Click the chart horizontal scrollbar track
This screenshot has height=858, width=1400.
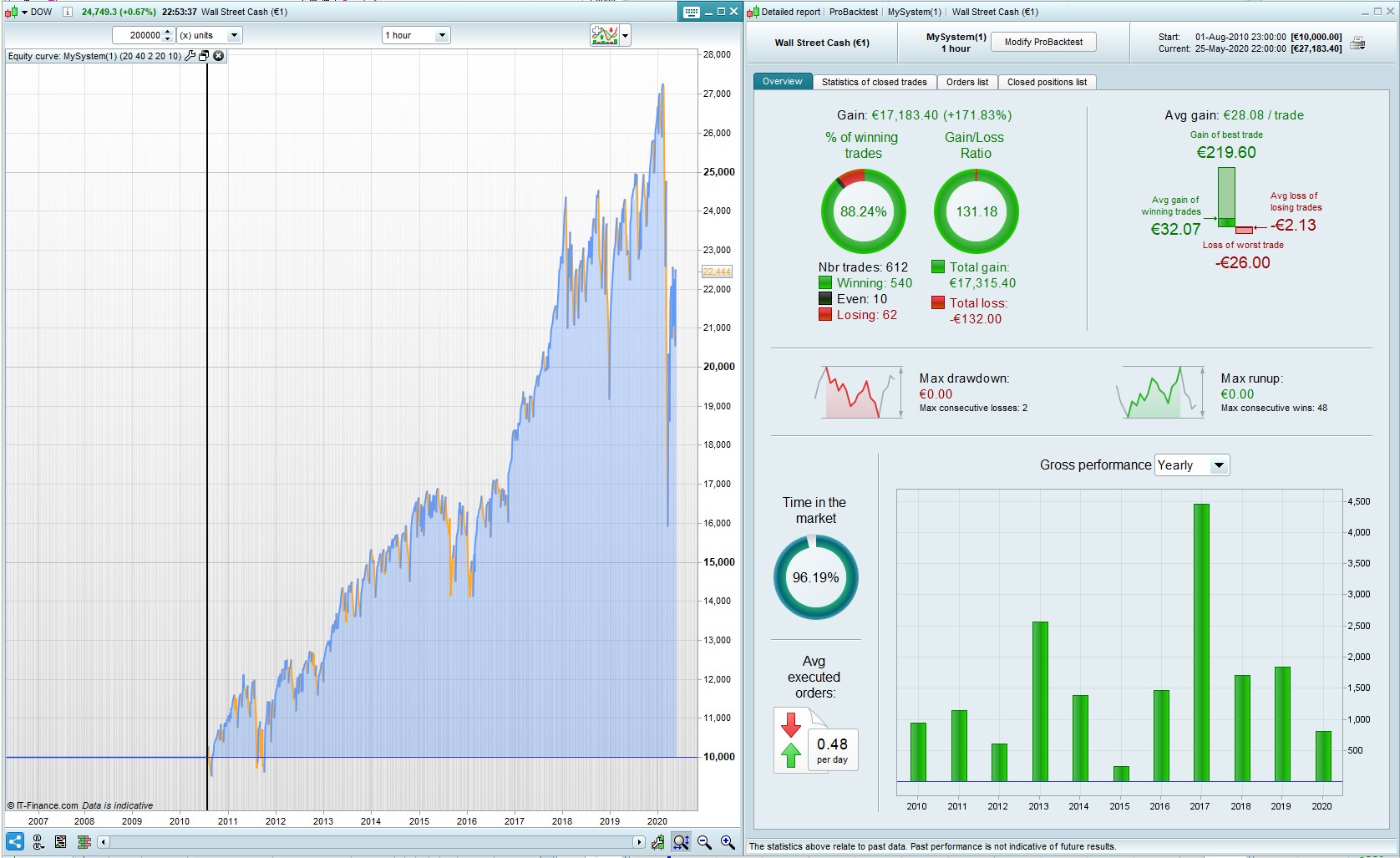(x=371, y=842)
